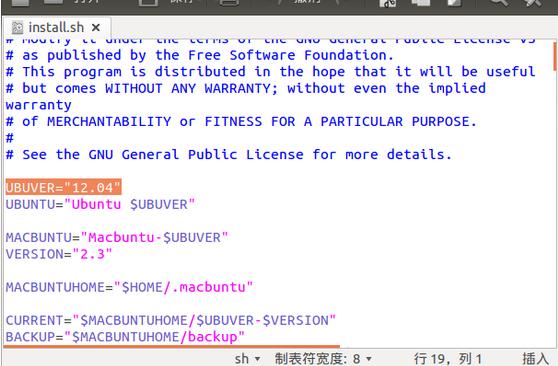
Task: Click the comment "# but comes WITHOUT ANY WARRANTY"
Action: pos(246,88)
